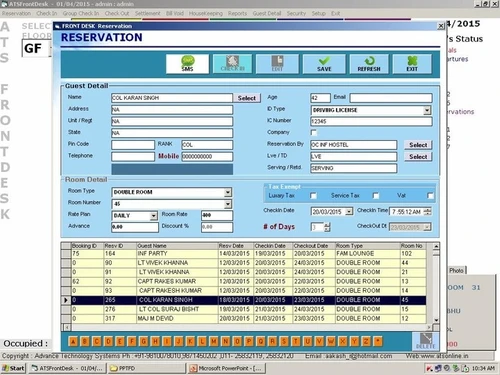Switch to PPTFD taskbar item
This screenshot has height=375, width=500.
click(x=147, y=368)
